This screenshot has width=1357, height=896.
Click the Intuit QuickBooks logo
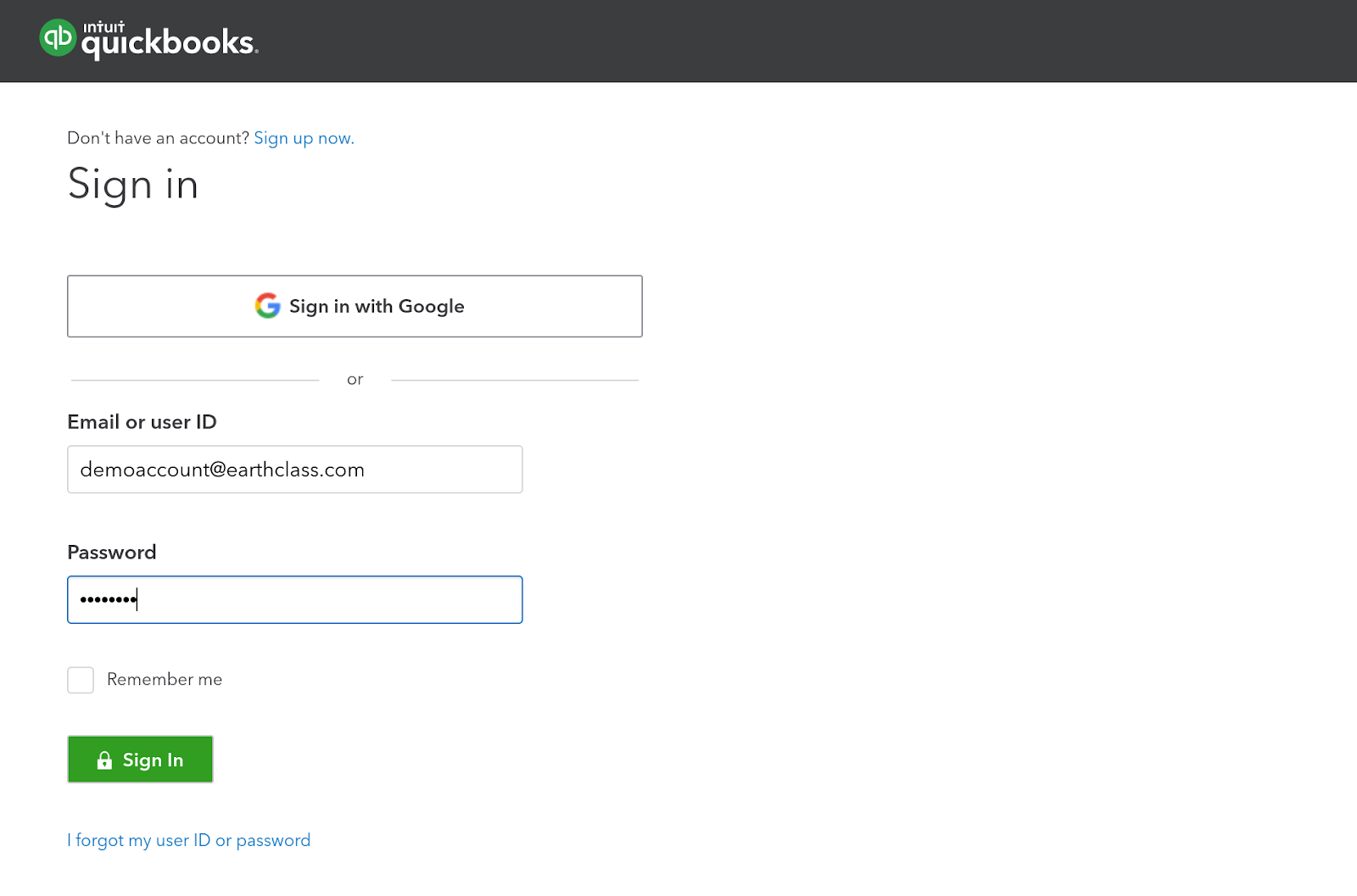pyautogui.click(x=149, y=39)
